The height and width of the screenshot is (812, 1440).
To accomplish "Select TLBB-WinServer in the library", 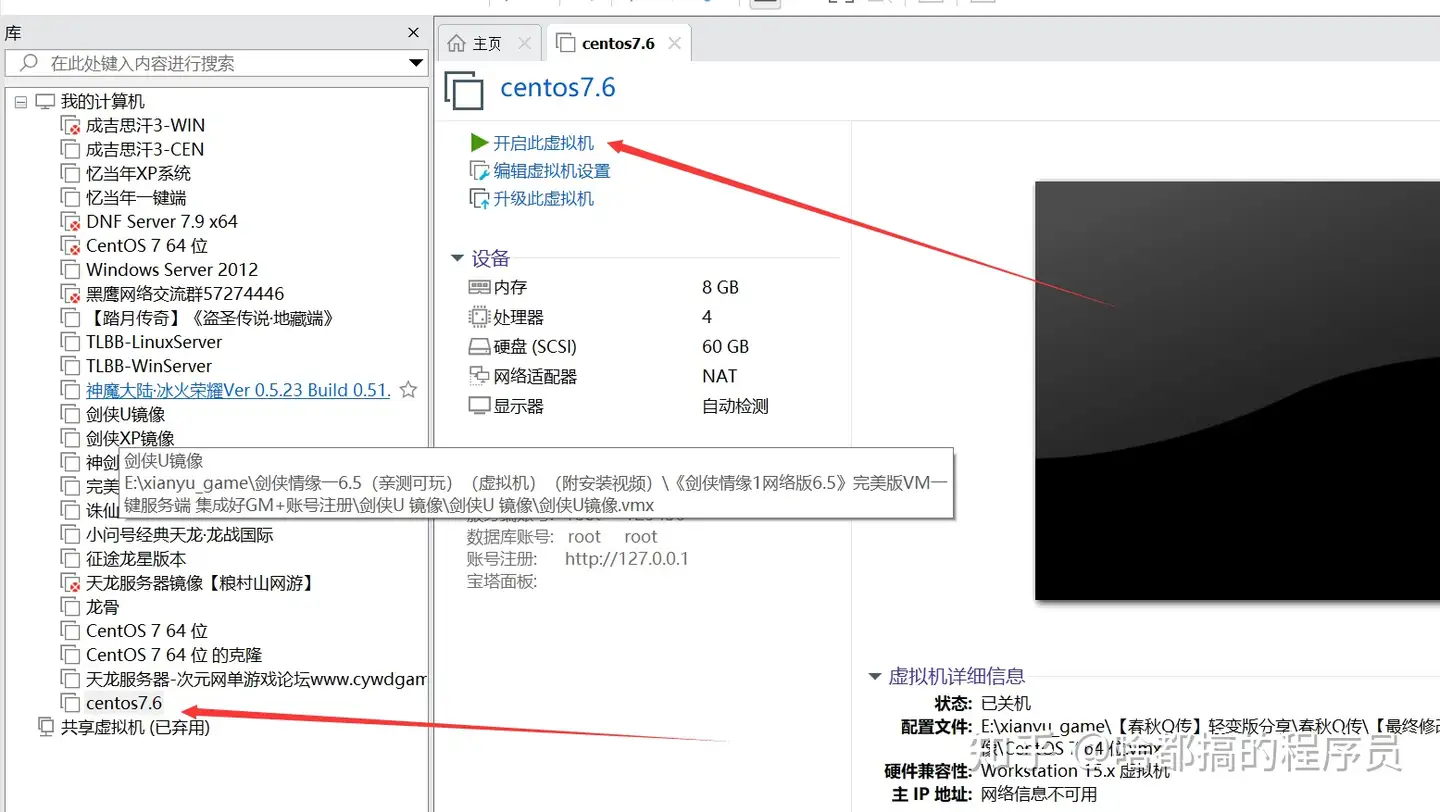I will click(149, 366).
